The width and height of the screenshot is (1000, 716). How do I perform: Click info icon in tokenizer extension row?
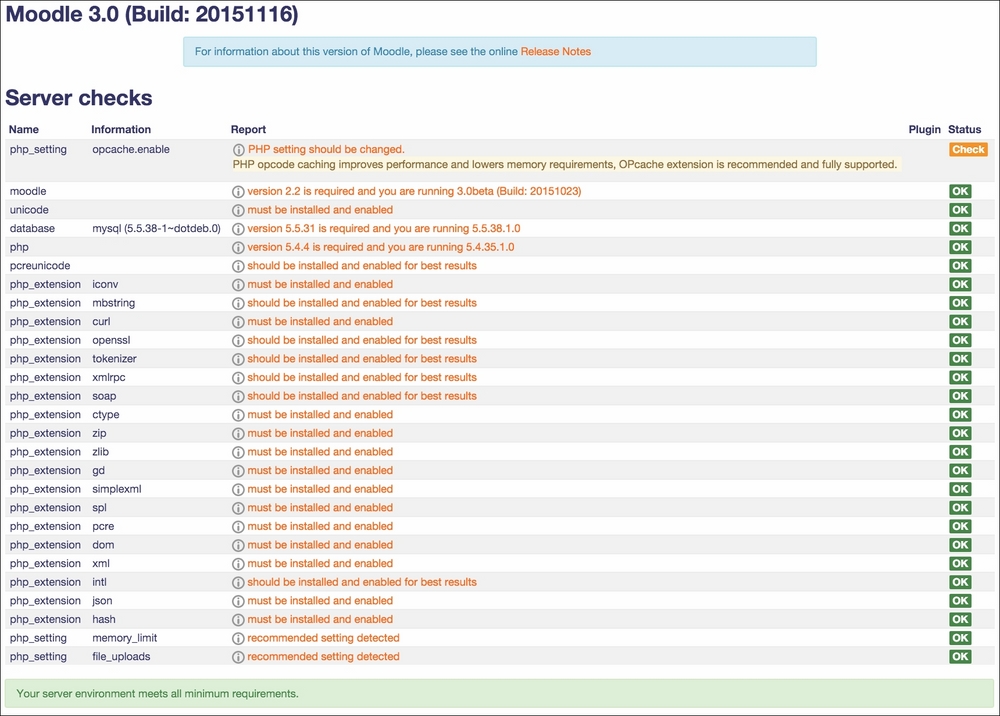238,359
